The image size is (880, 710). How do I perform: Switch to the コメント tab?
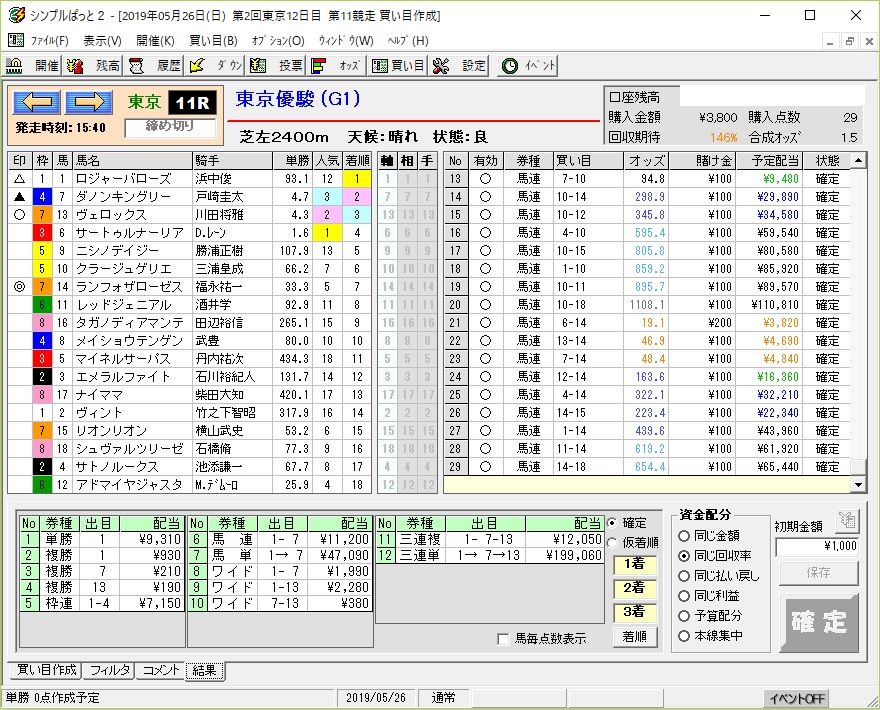(161, 670)
